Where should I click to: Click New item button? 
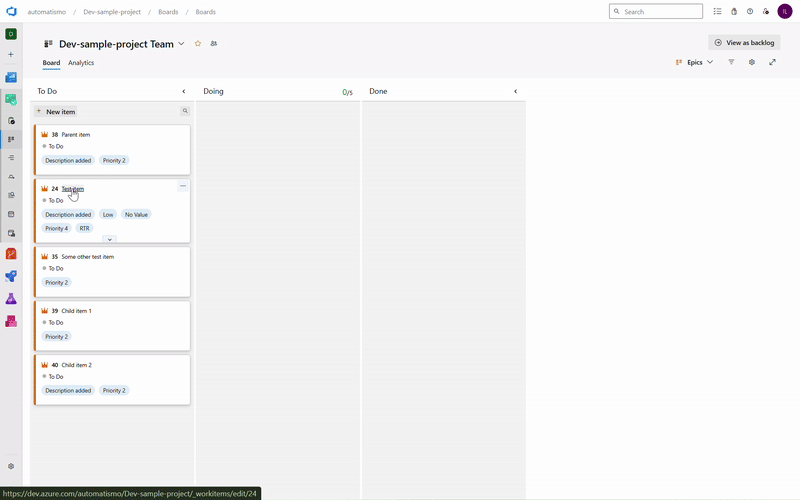(56, 112)
